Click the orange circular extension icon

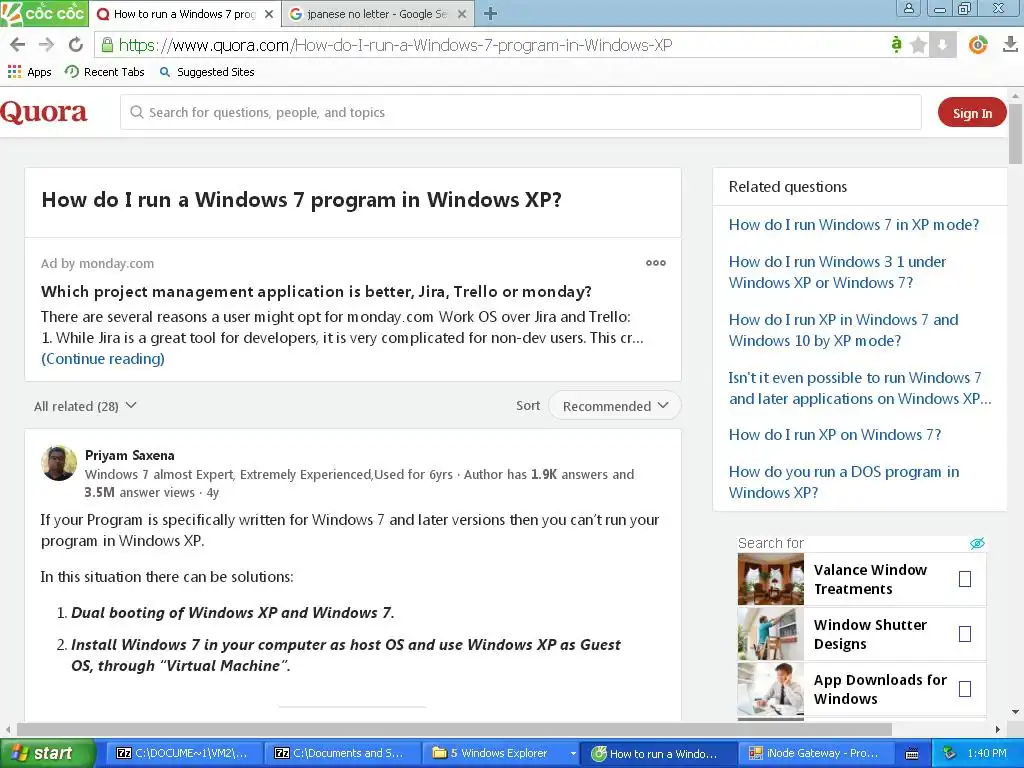pos(978,44)
